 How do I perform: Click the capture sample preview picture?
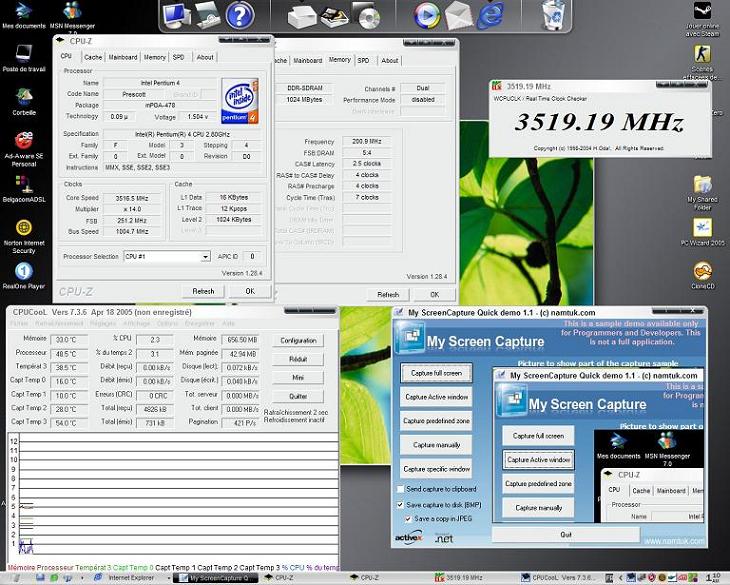point(598,445)
